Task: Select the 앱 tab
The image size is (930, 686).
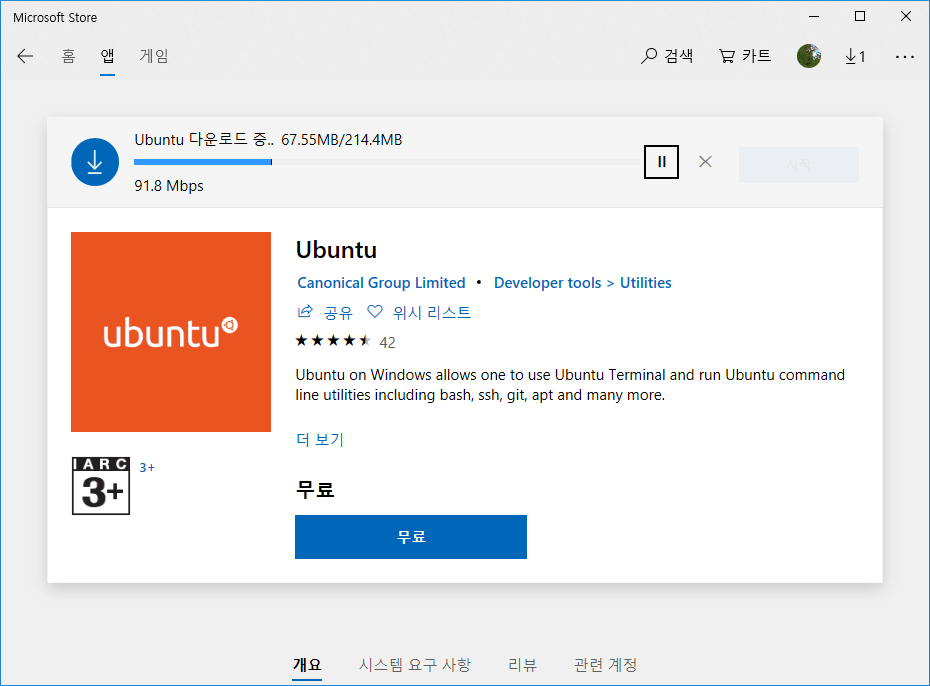Action: tap(107, 56)
